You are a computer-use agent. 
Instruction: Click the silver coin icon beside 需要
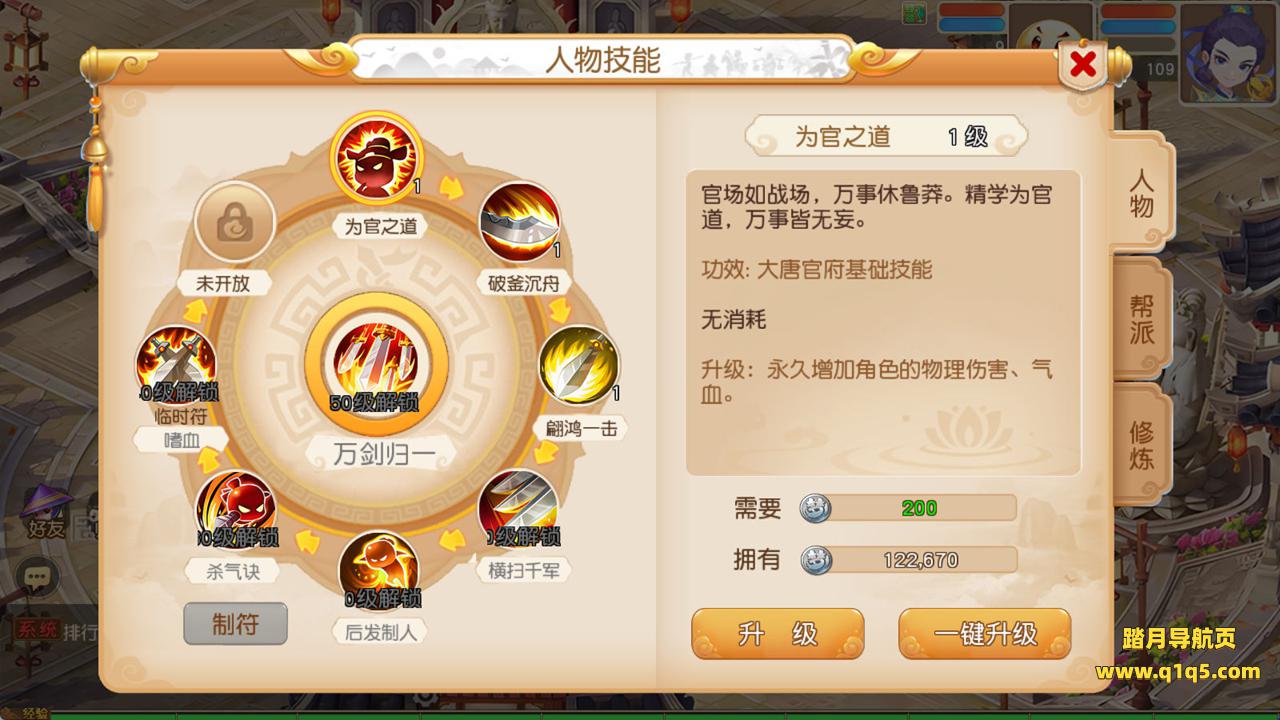[816, 508]
